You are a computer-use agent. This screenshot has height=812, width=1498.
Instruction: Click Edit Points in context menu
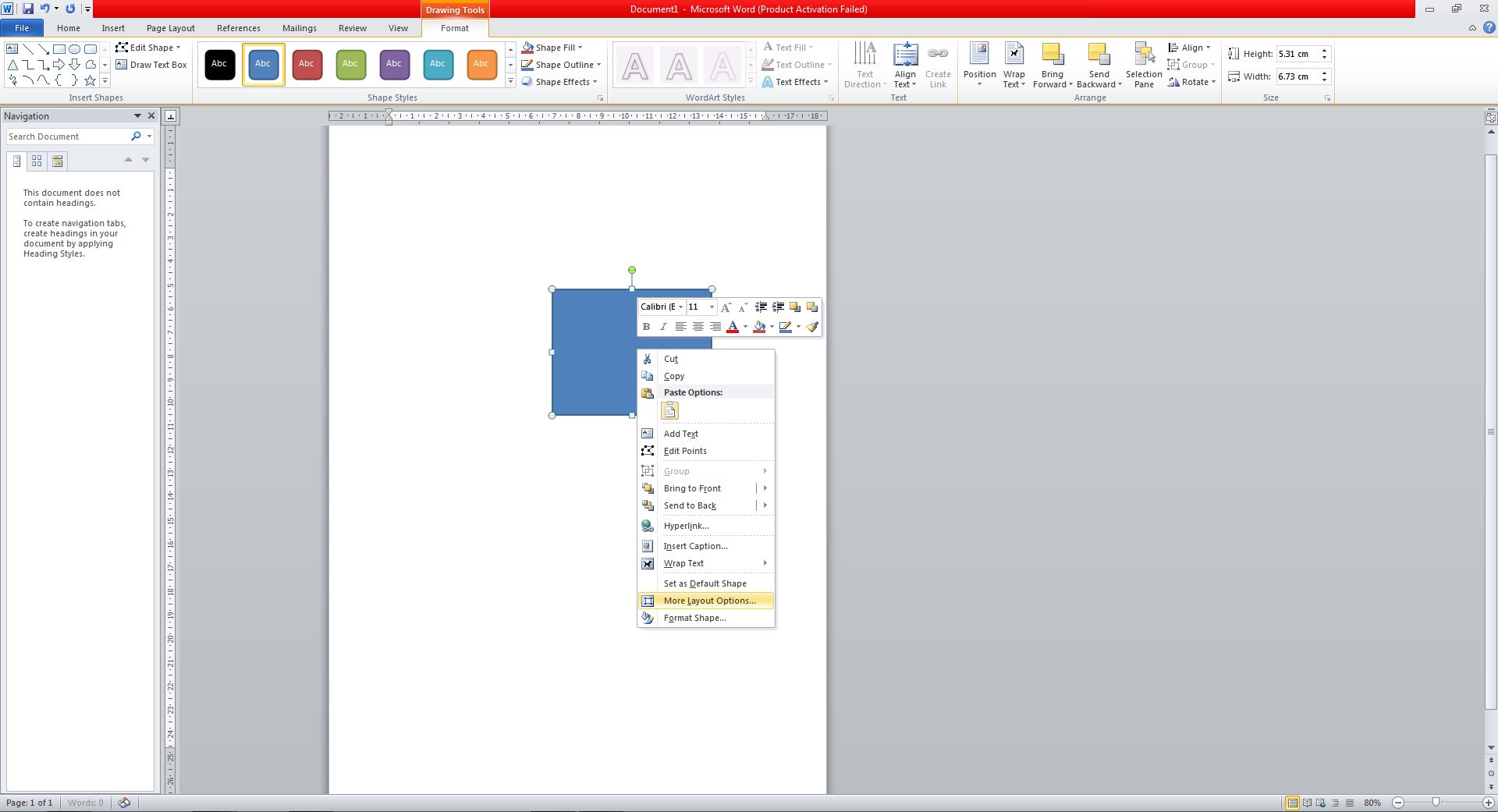click(x=706, y=451)
